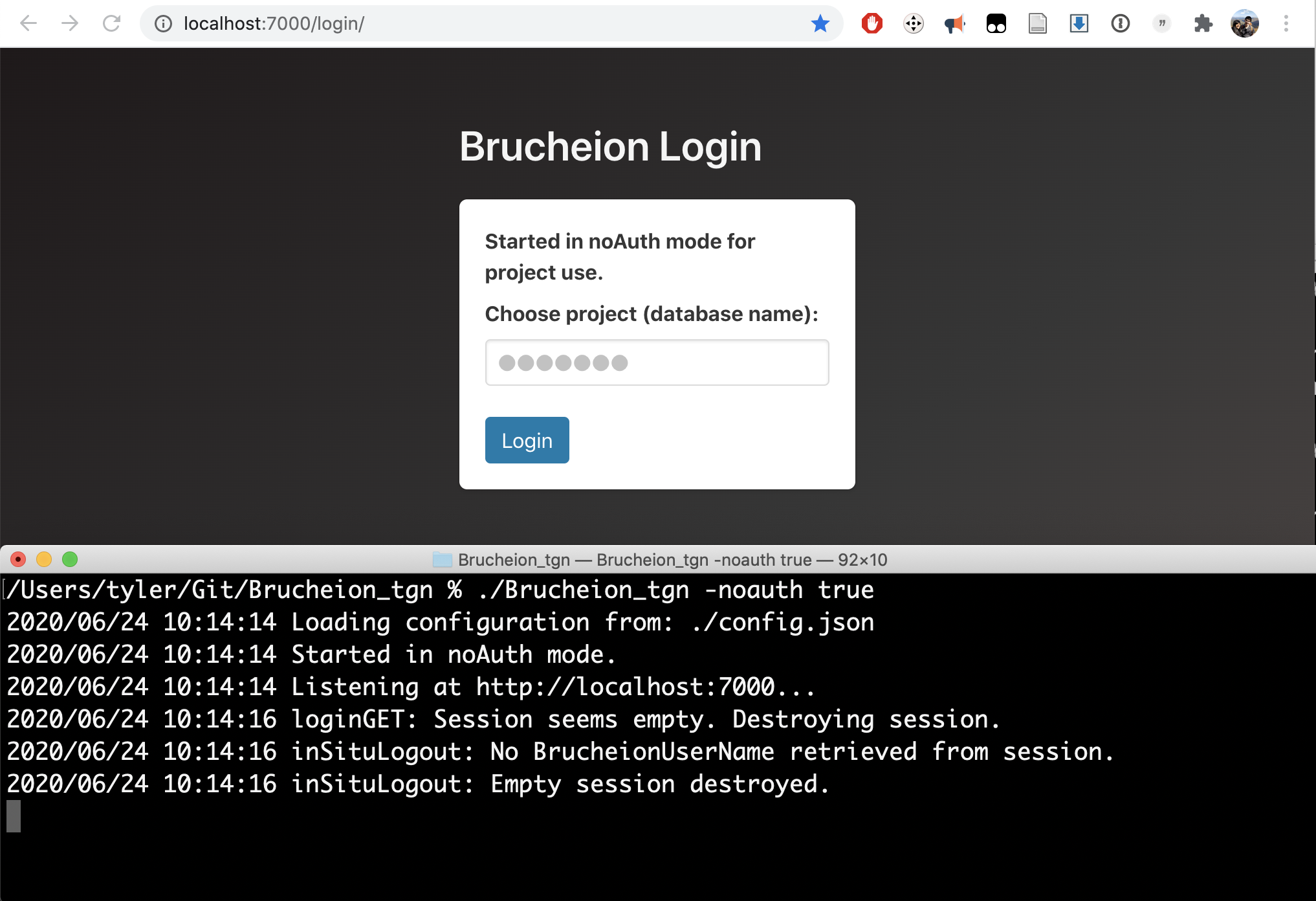1316x901 pixels.
Task: Open the 1Password keyhole extension icon
Action: coord(1120,24)
